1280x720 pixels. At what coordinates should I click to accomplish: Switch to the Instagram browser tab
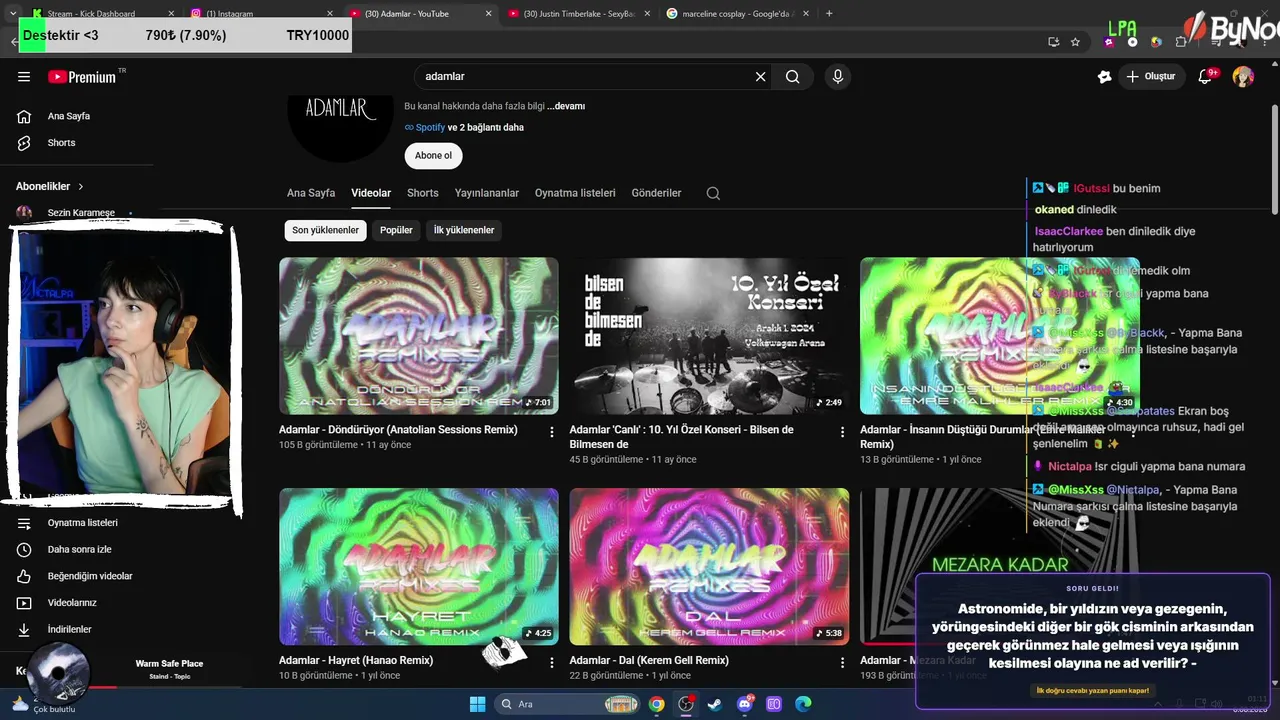pyautogui.click(x=260, y=13)
